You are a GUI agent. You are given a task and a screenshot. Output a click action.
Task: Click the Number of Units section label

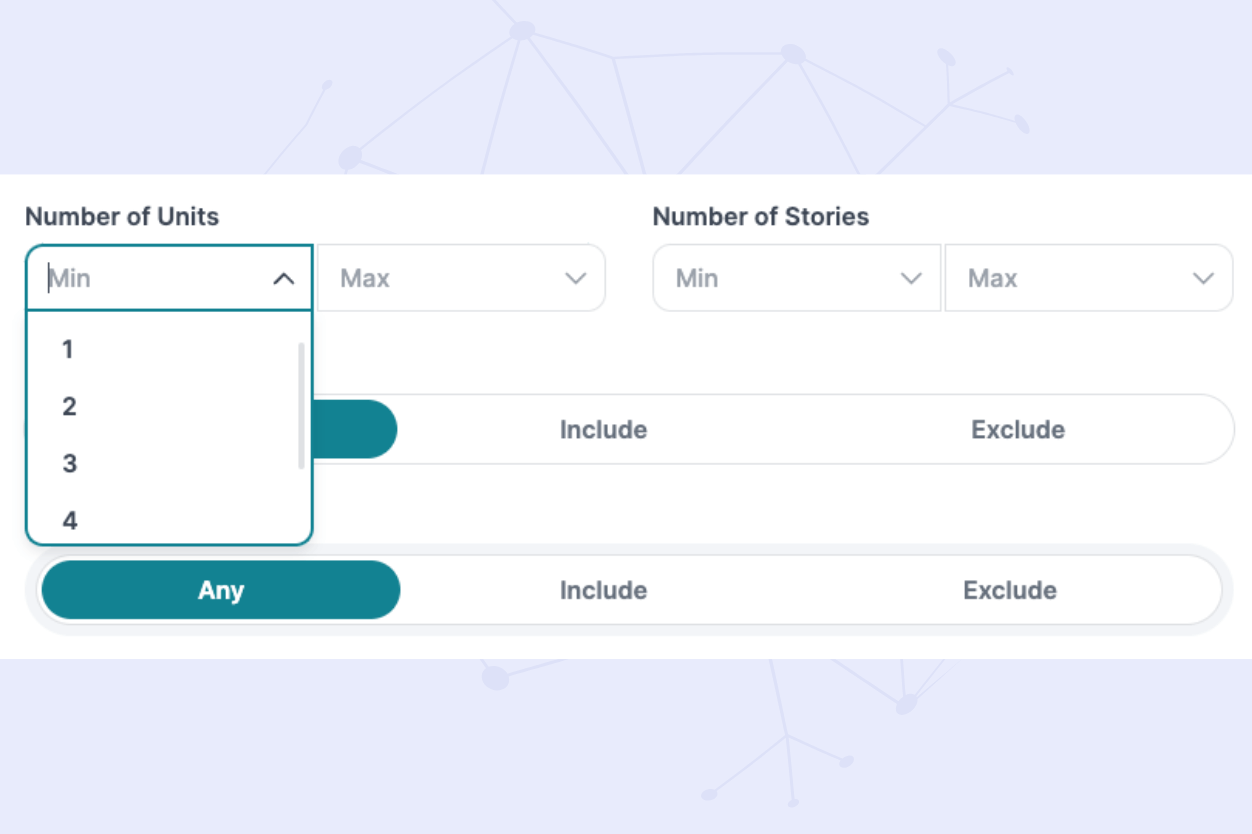123,216
